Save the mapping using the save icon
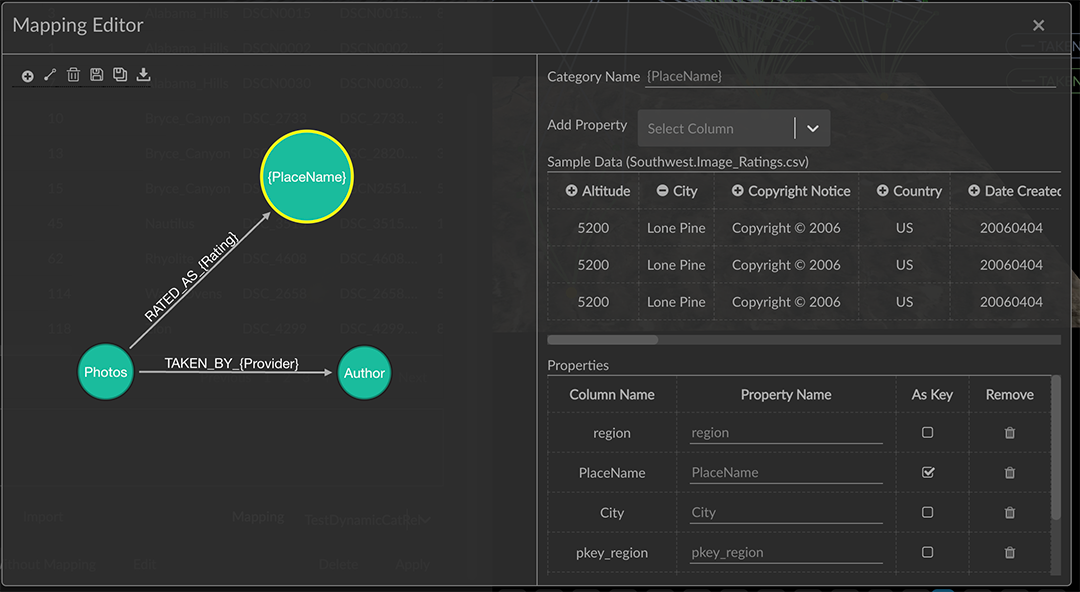The width and height of the screenshot is (1080, 592). (96, 75)
